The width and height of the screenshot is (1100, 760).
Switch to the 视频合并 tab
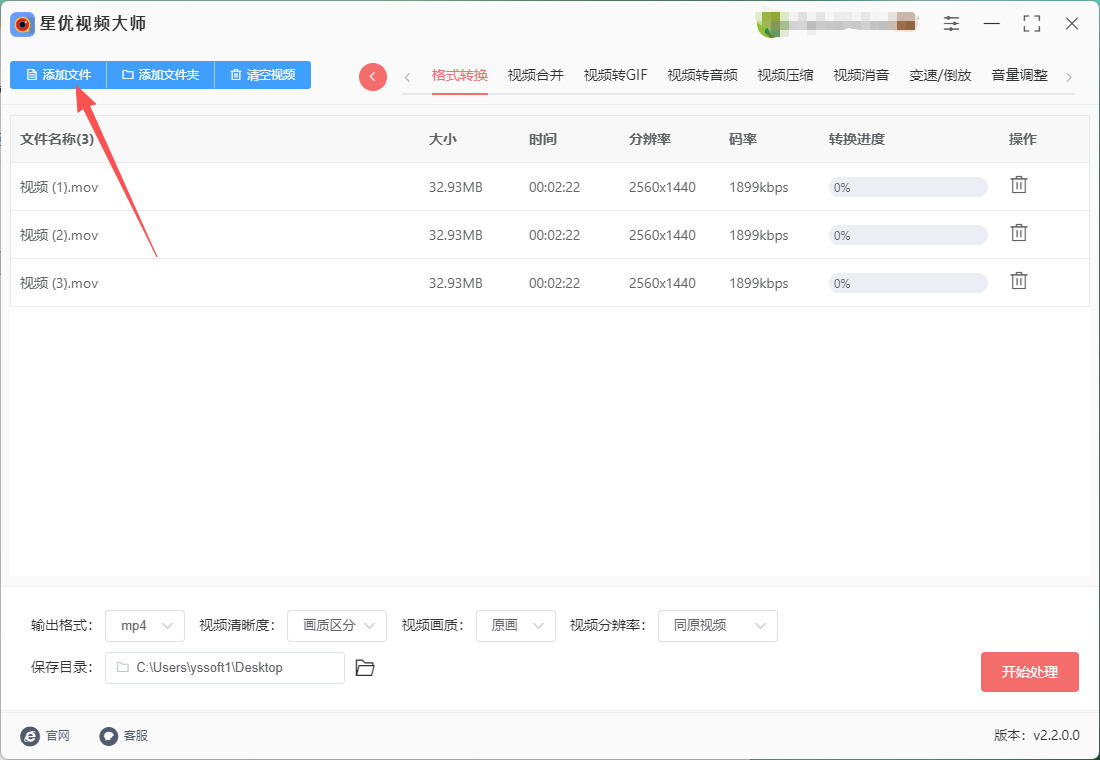click(x=535, y=75)
